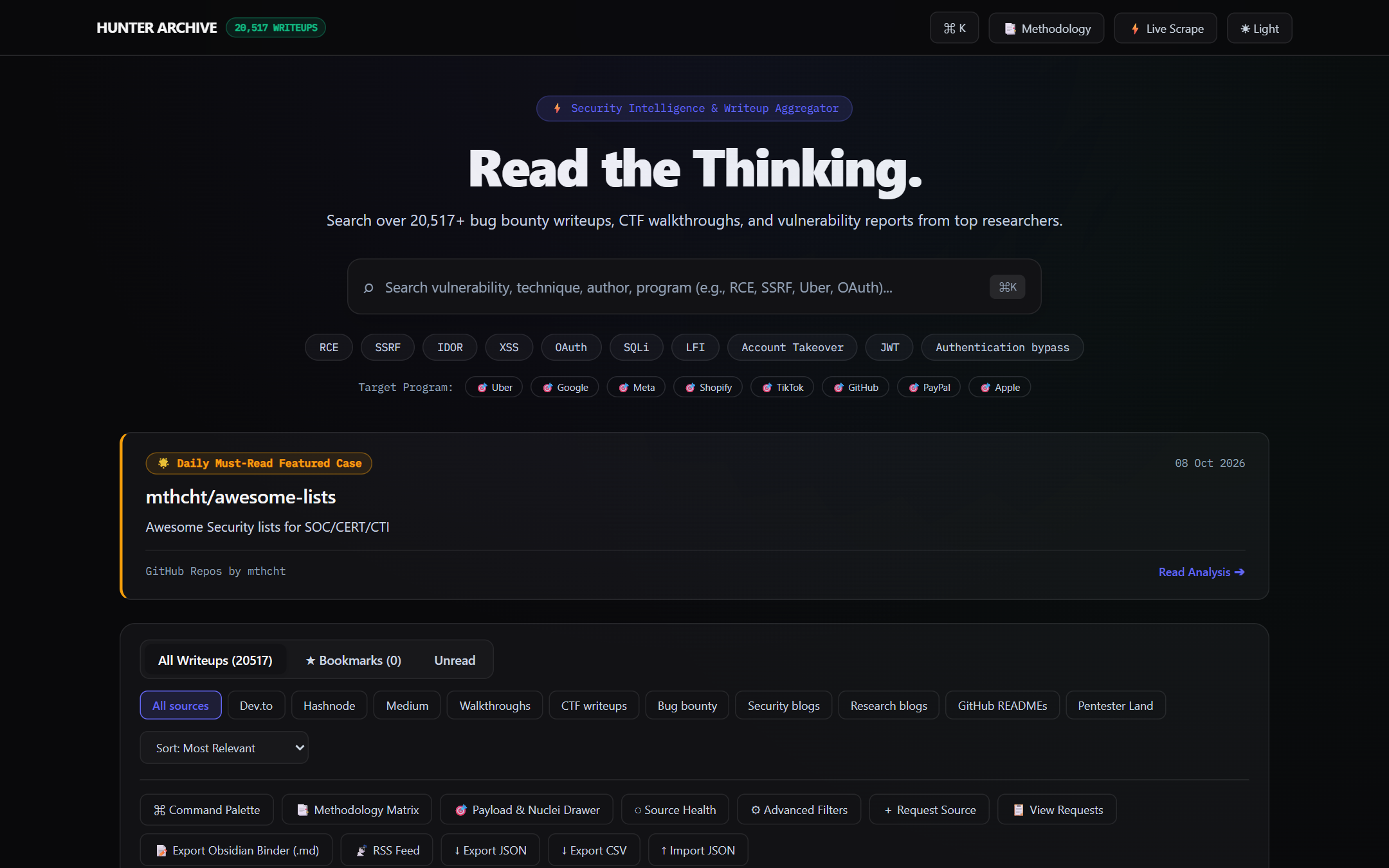The height and width of the screenshot is (868, 1389).
Task: Select the Authentication bypass tag
Action: (1003, 347)
